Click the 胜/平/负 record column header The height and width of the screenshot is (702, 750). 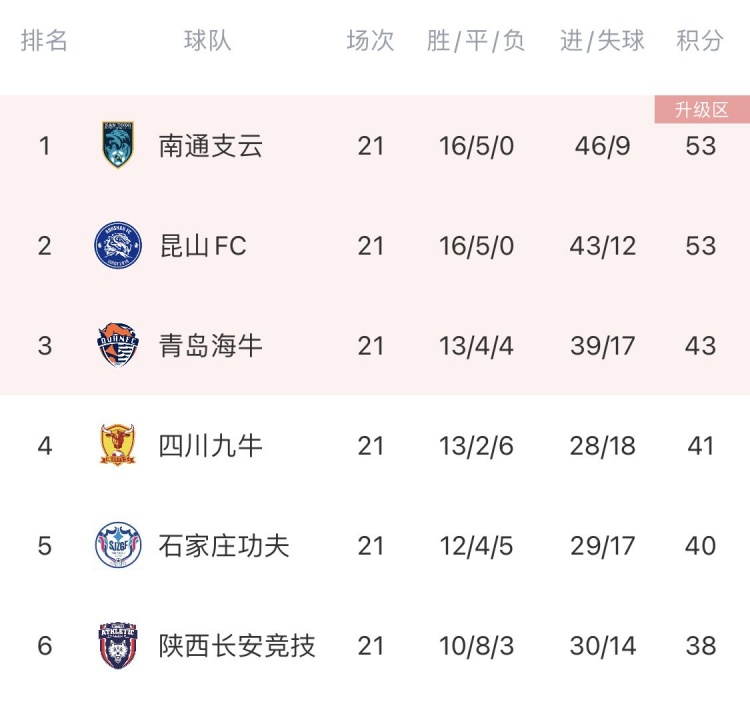(x=476, y=40)
